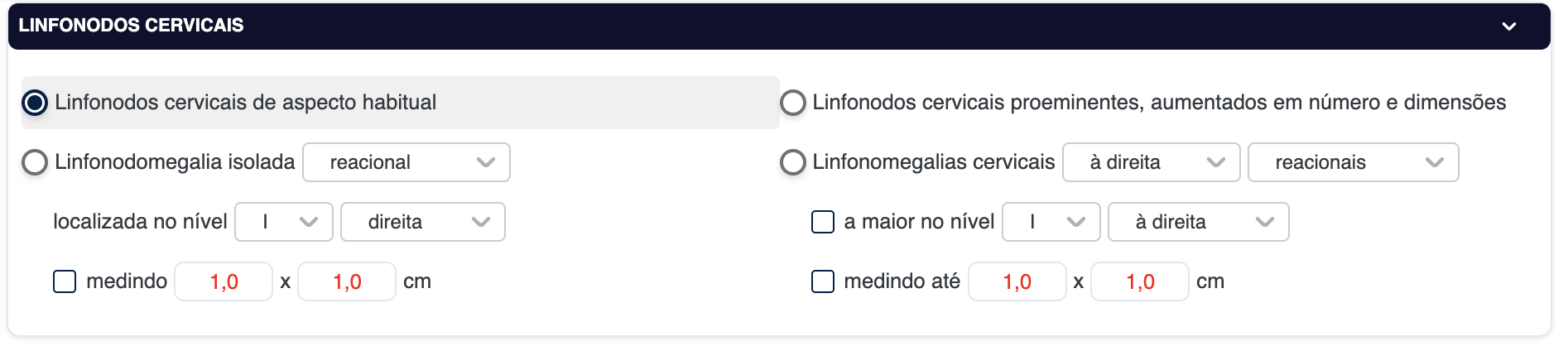The height and width of the screenshot is (351, 1568).
Task: Open localizada no nível level dropdown
Action: [283, 222]
